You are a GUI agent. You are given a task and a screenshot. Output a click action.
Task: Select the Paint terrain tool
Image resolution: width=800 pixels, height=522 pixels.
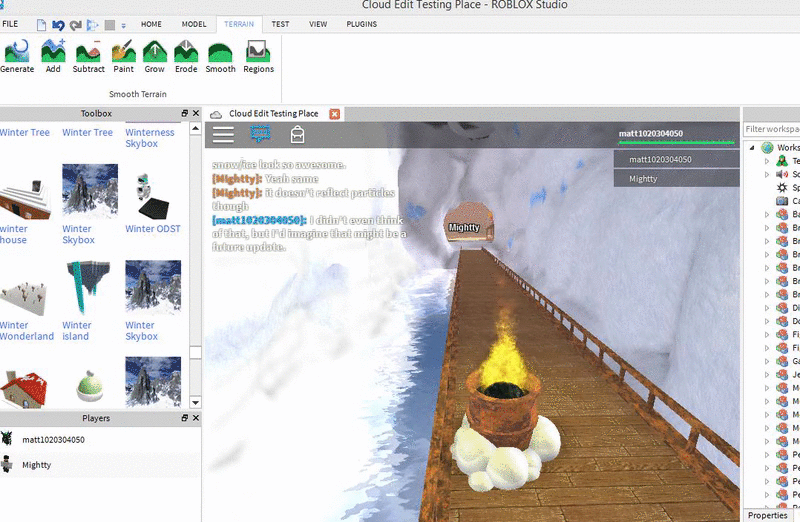coord(123,57)
